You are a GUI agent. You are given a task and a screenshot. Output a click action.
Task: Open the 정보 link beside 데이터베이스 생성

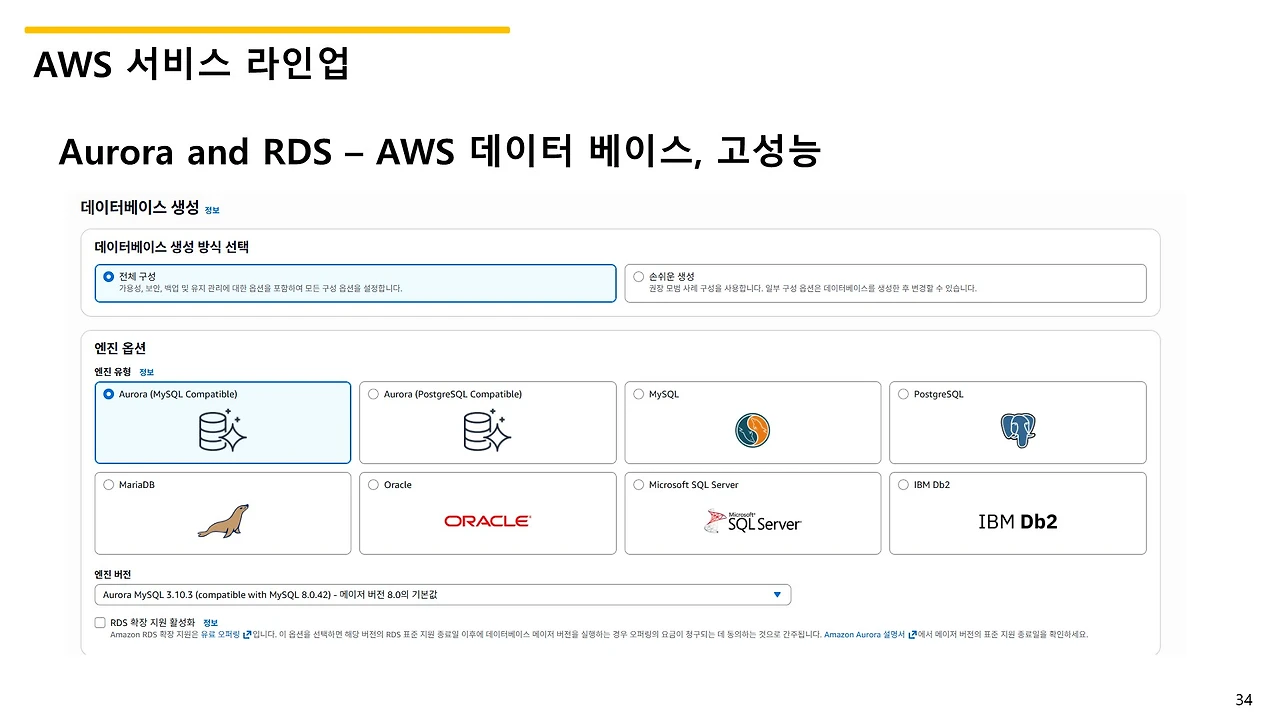(x=212, y=210)
